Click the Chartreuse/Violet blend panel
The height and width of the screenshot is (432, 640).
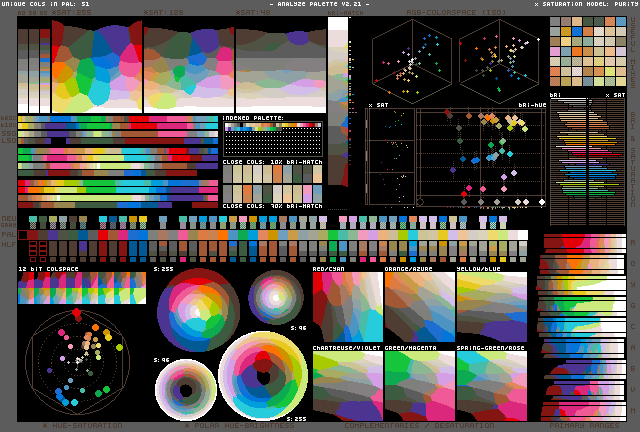pos(347,386)
